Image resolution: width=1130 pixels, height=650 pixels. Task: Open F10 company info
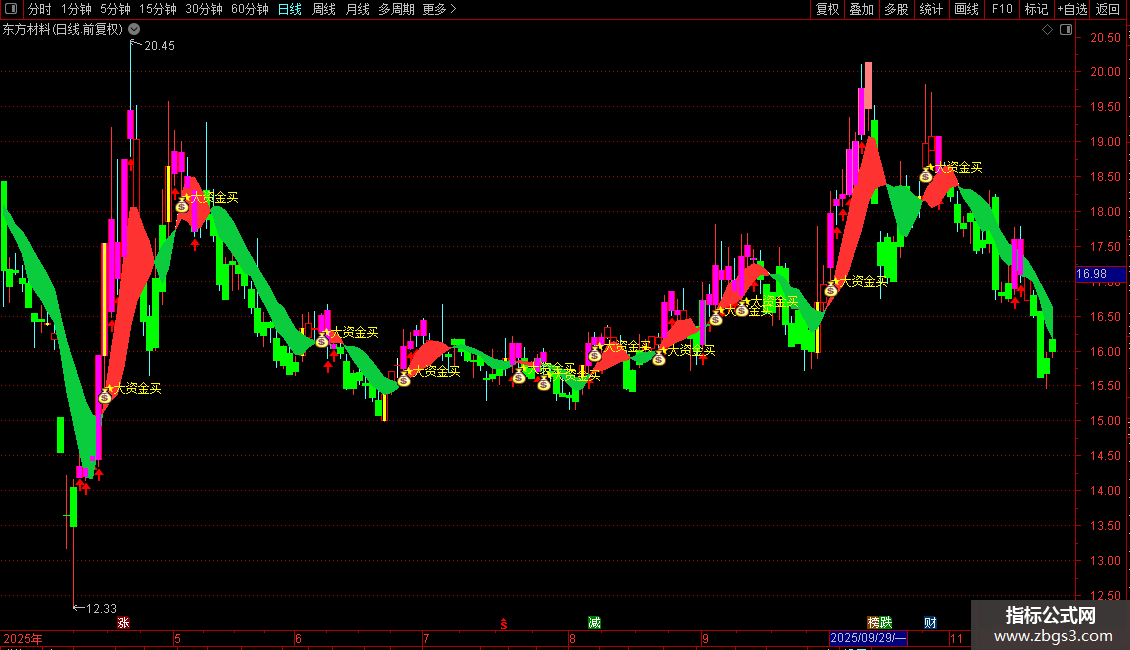point(1002,9)
